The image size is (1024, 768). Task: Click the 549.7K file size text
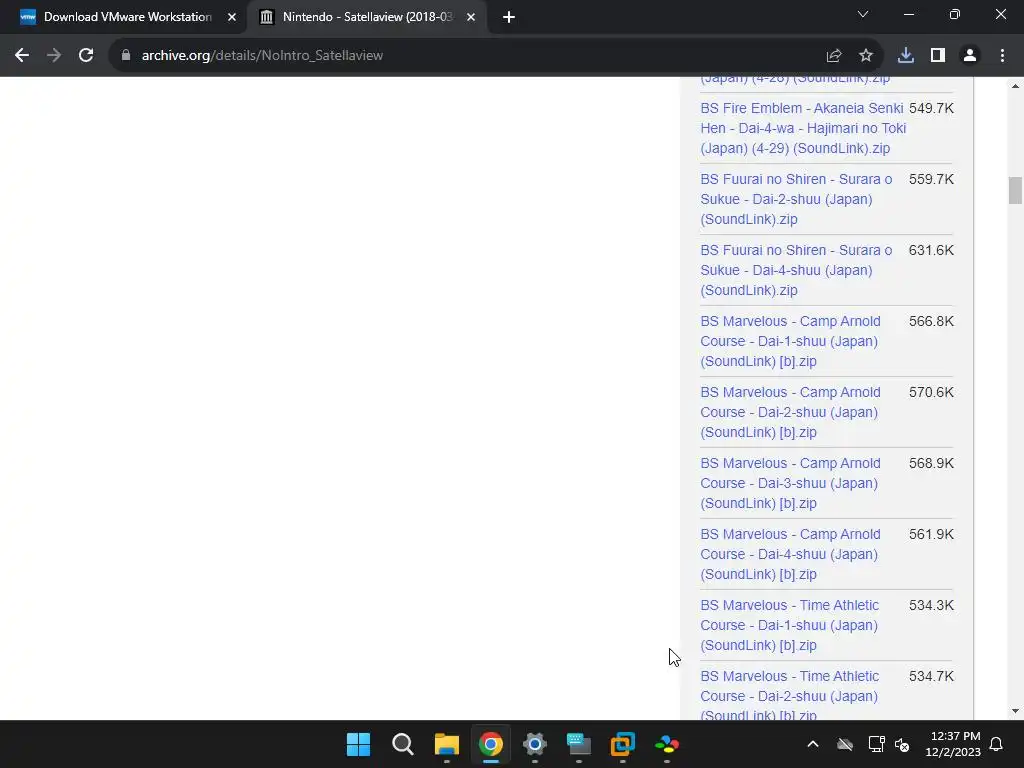tap(931, 108)
